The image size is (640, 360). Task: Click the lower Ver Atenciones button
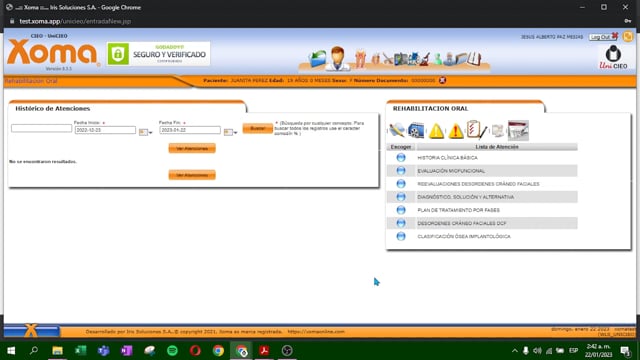click(x=192, y=175)
